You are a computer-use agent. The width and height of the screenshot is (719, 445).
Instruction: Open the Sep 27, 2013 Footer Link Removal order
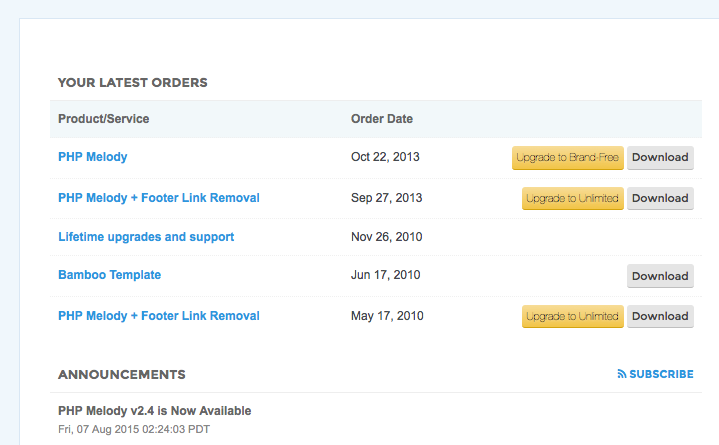coord(158,198)
